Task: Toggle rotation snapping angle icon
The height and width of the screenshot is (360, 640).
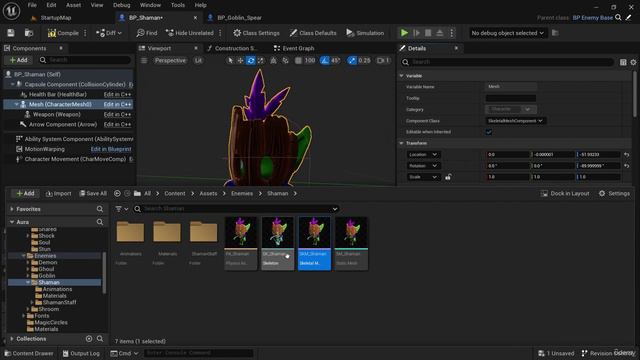Action: [325, 60]
